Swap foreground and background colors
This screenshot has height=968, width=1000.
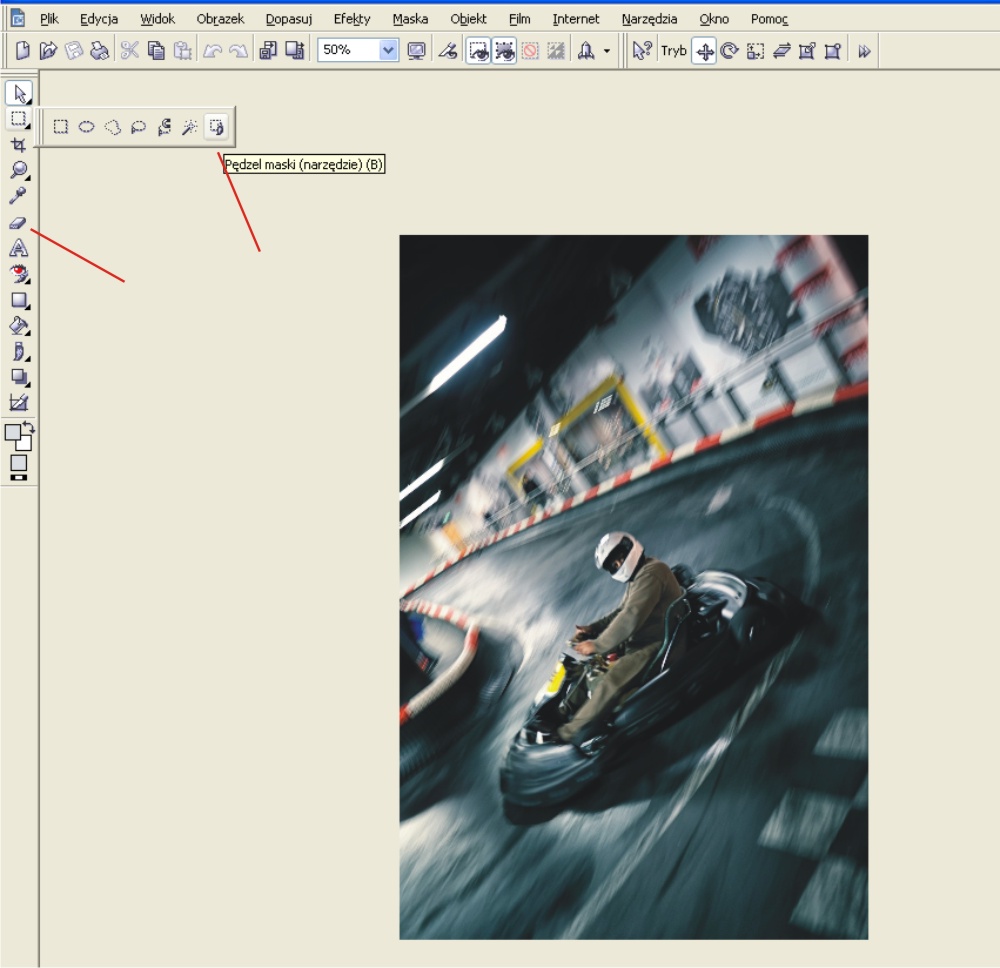(x=30, y=428)
